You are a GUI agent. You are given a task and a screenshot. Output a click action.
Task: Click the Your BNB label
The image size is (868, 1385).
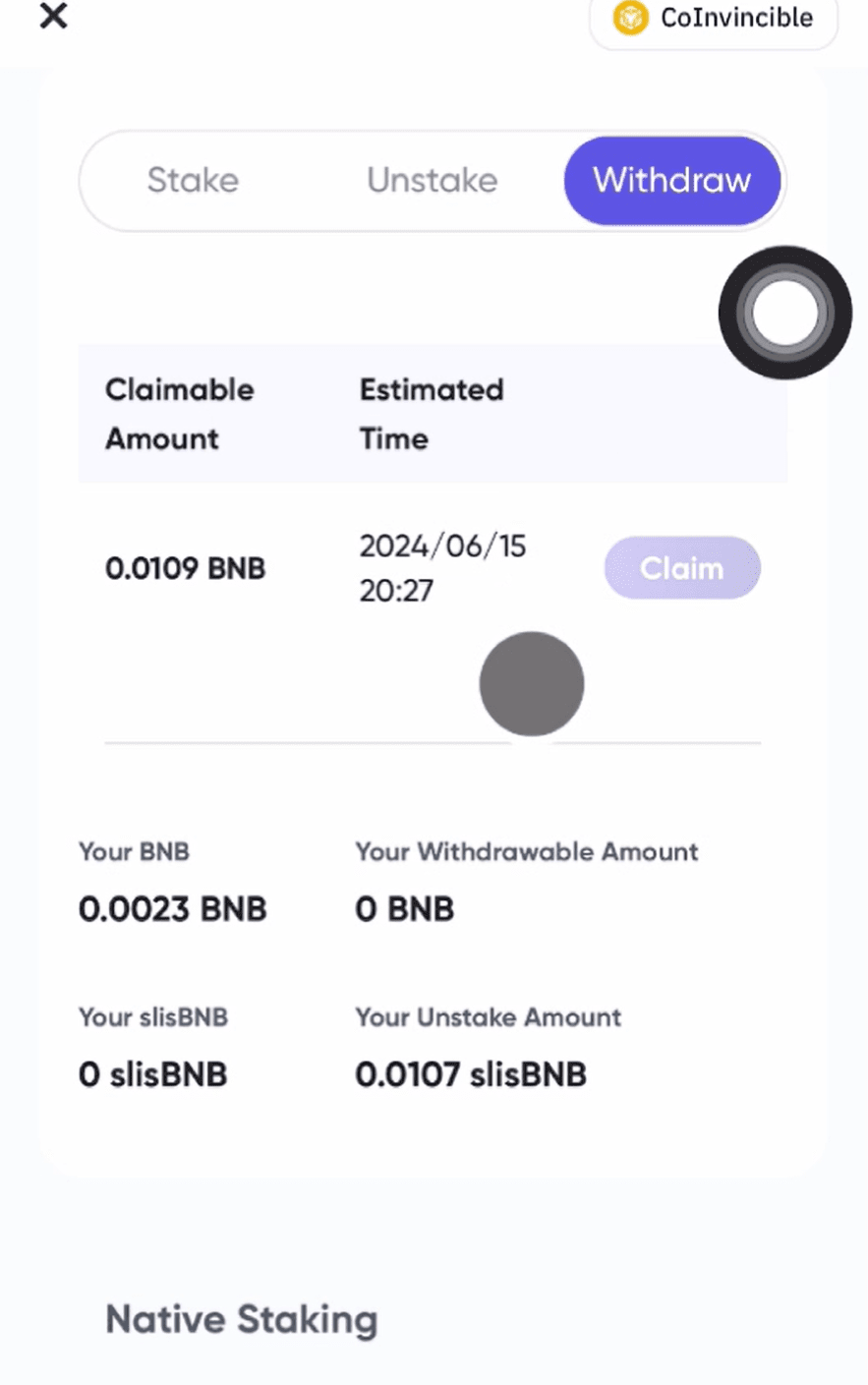[135, 851]
